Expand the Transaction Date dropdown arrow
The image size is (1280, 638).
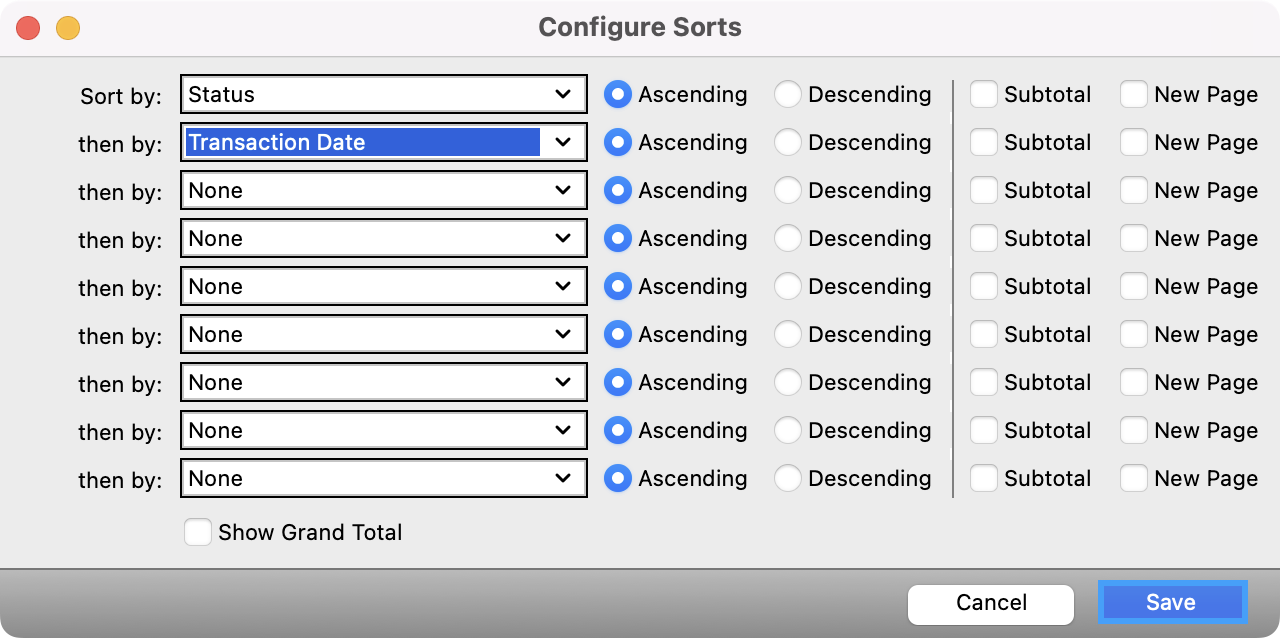tap(563, 143)
